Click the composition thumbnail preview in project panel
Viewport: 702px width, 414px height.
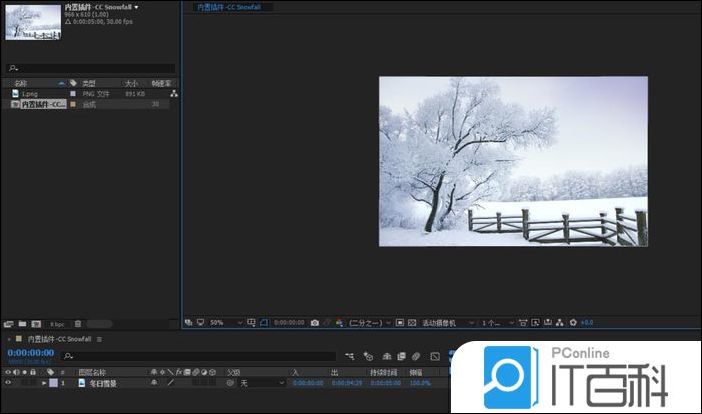coord(33,22)
